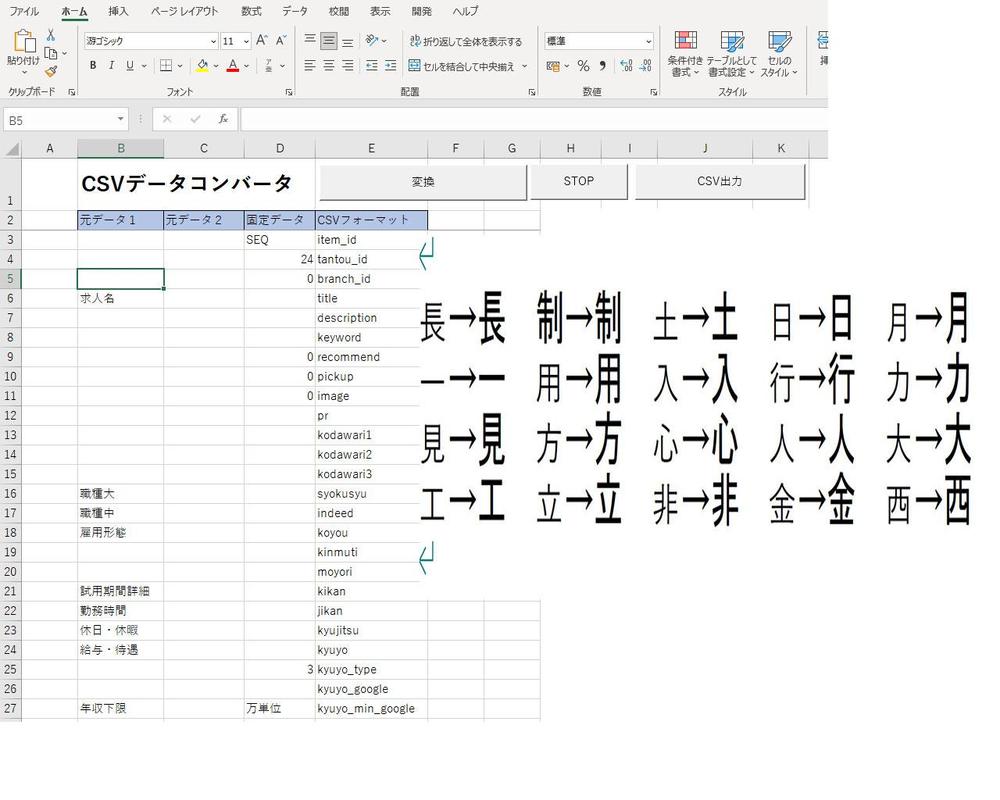The width and height of the screenshot is (1000, 800).
Task: Select cell containing tantou_id
Action: click(x=371, y=259)
